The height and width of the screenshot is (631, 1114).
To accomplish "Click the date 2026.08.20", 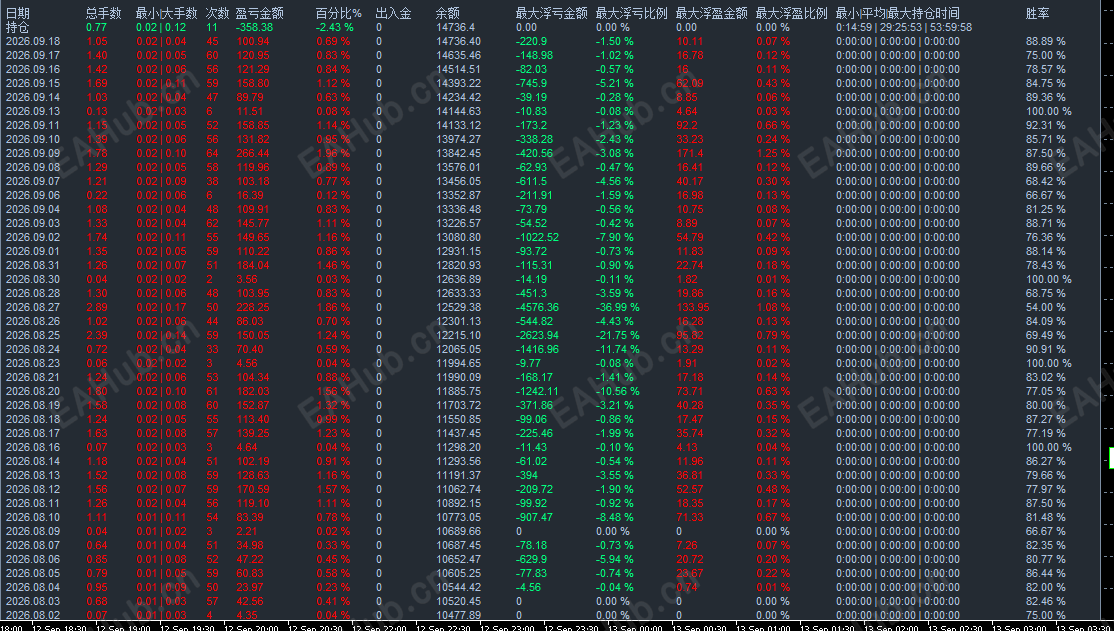I will 33,391.
